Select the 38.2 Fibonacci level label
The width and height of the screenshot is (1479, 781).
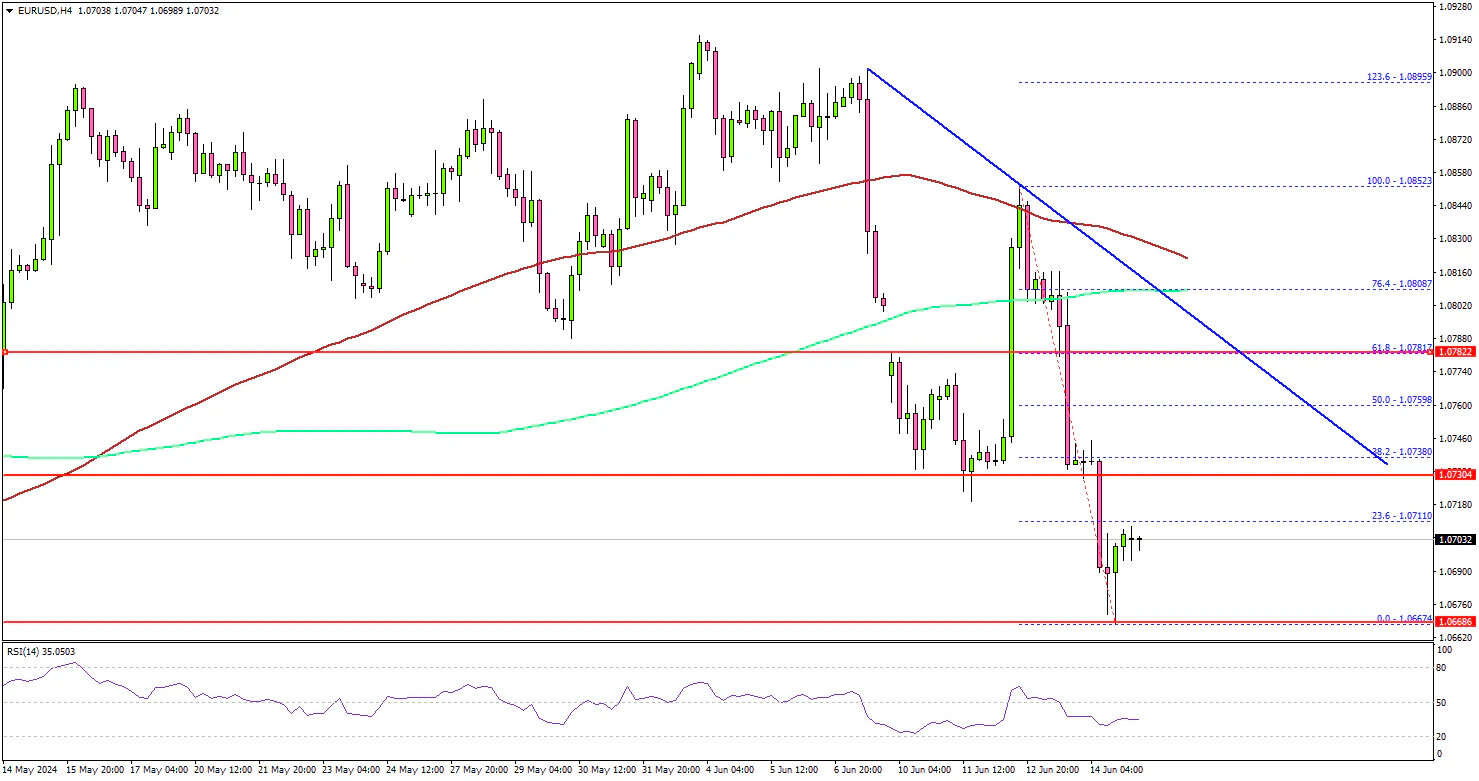point(1402,452)
